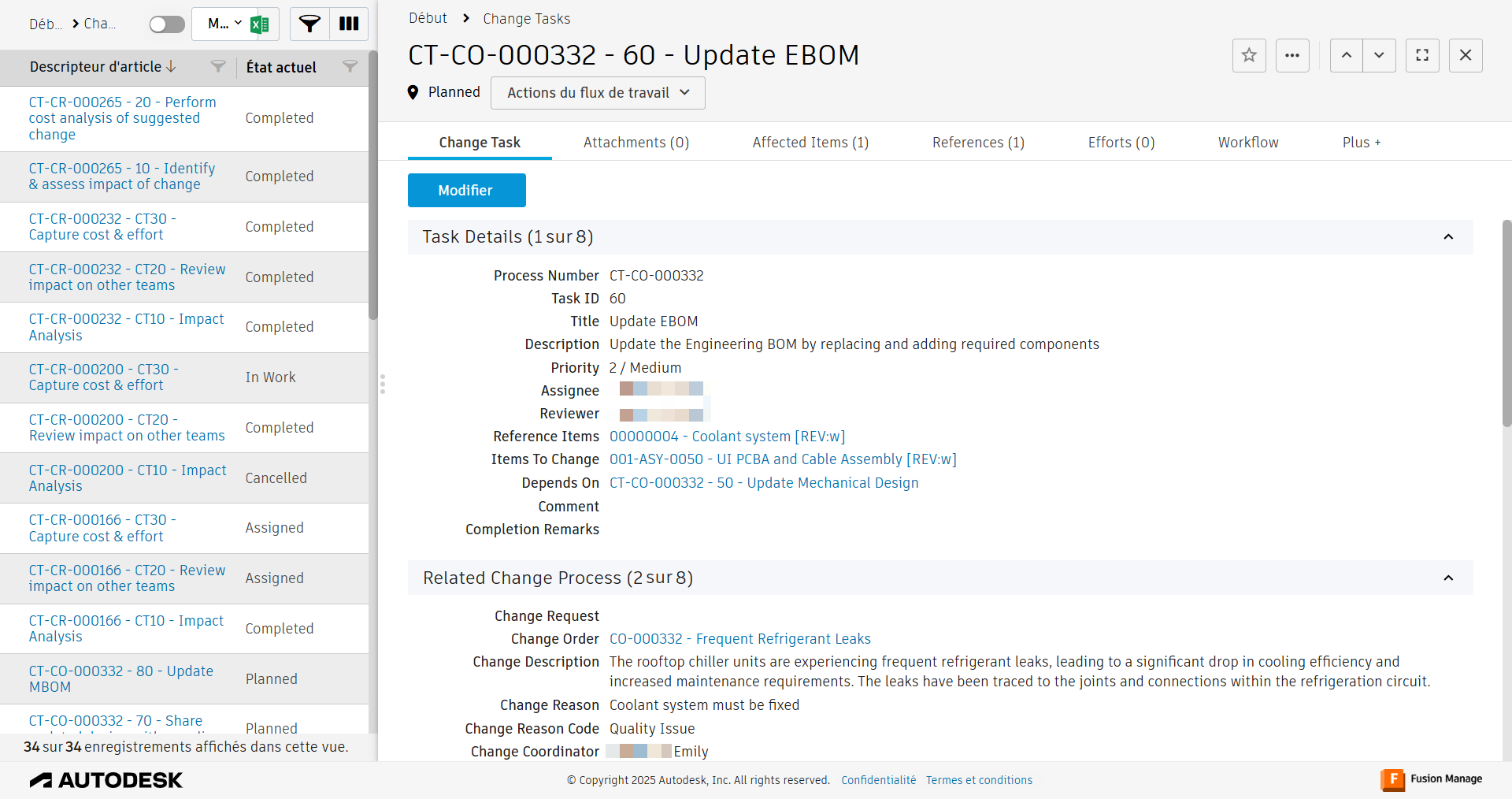Go to previous record with up arrow
The image size is (1512, 799).
point(1347,55)
